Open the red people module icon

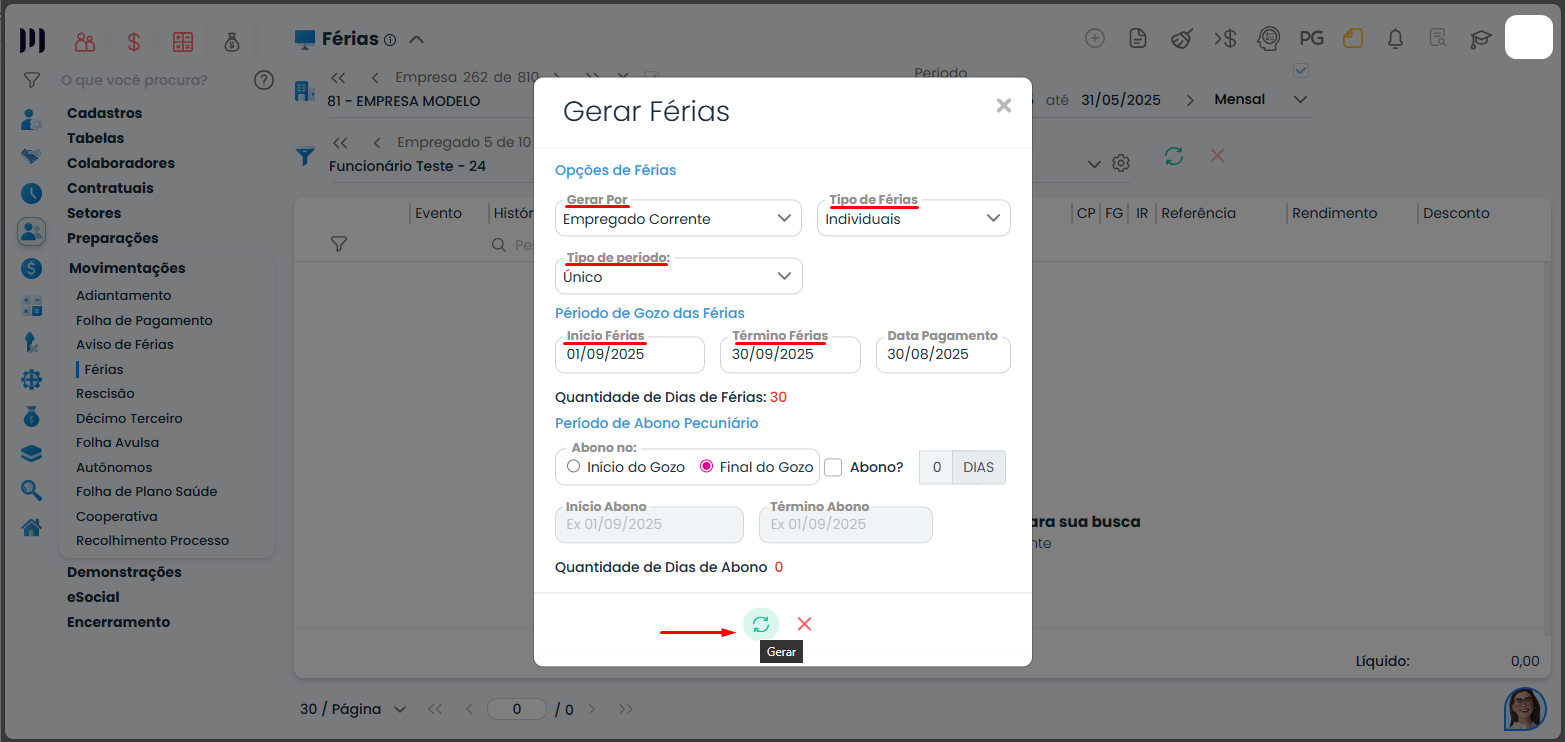[x=85, y=42]
